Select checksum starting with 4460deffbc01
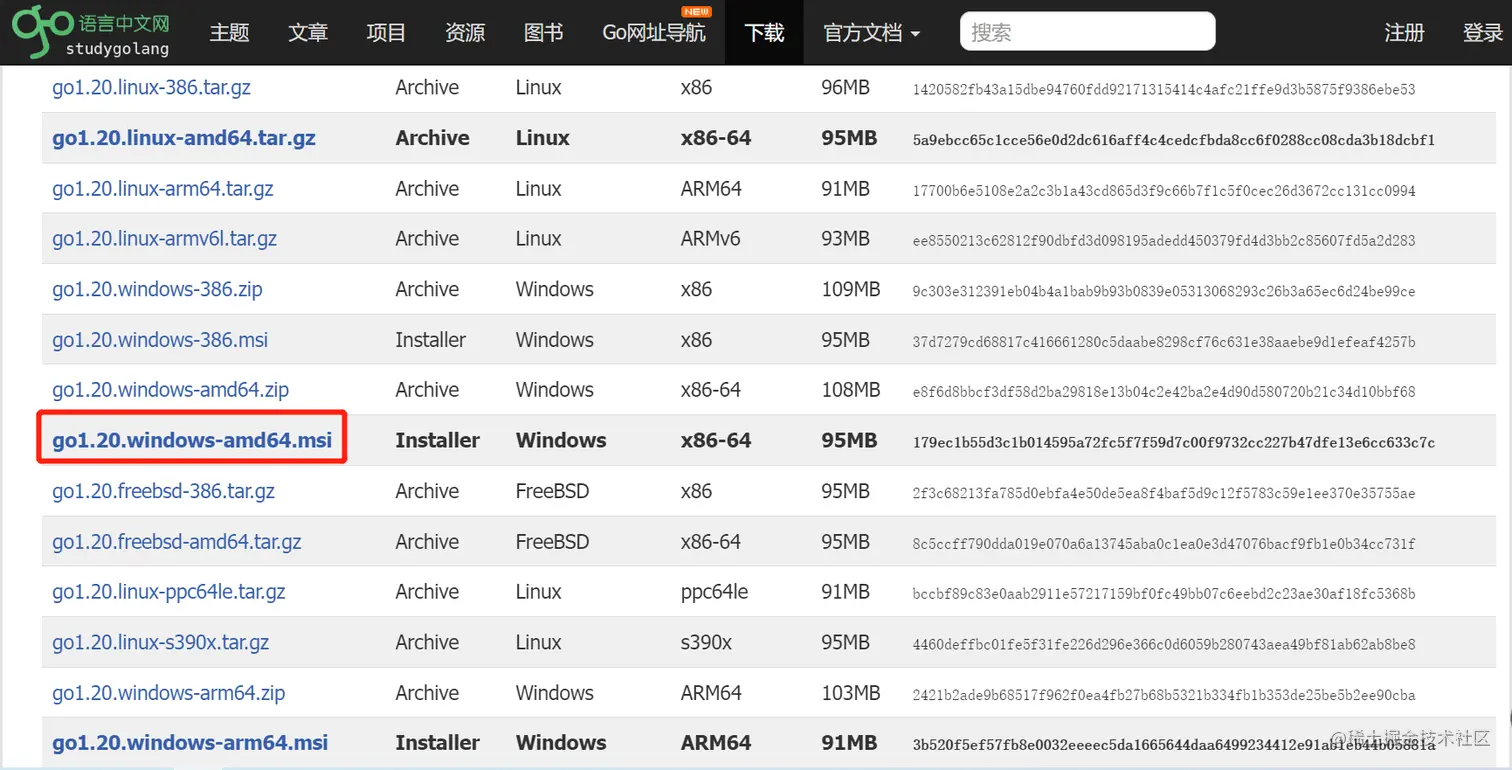The image size is (1512, 770). (x=1164, y=644)
